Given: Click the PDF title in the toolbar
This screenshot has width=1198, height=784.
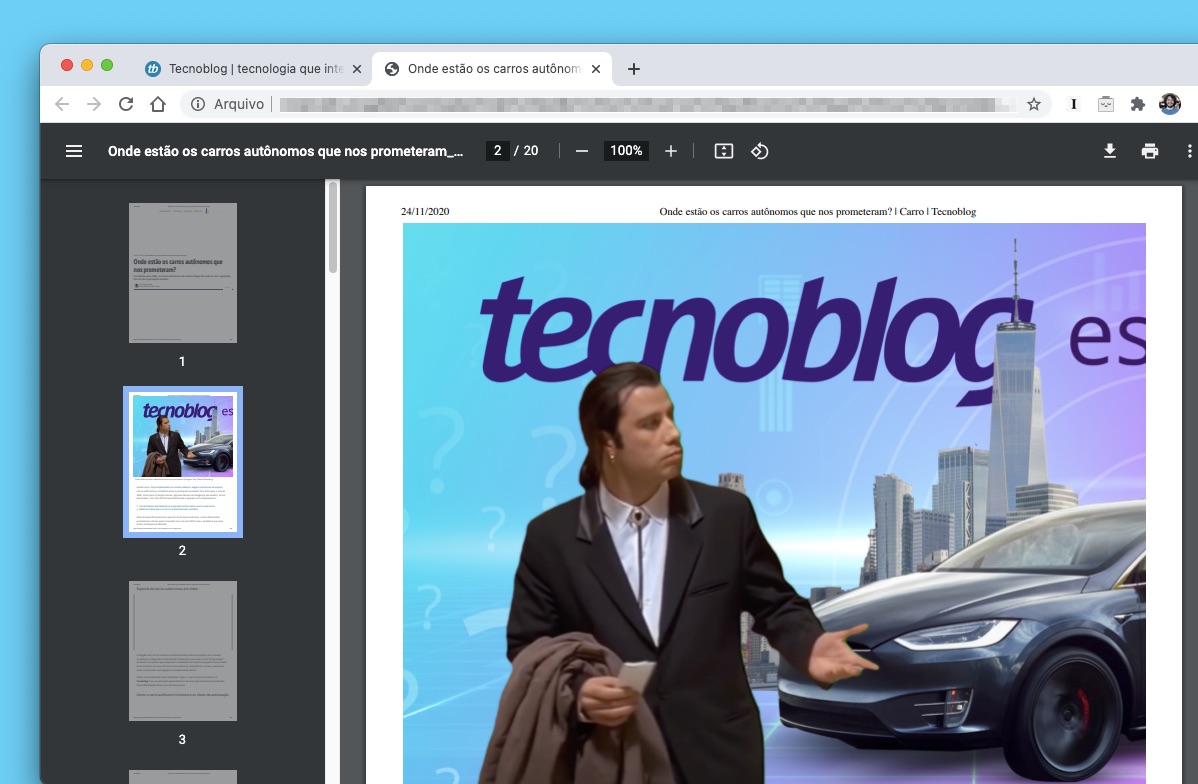Looking at the screenshot, I should pos(285,151).
